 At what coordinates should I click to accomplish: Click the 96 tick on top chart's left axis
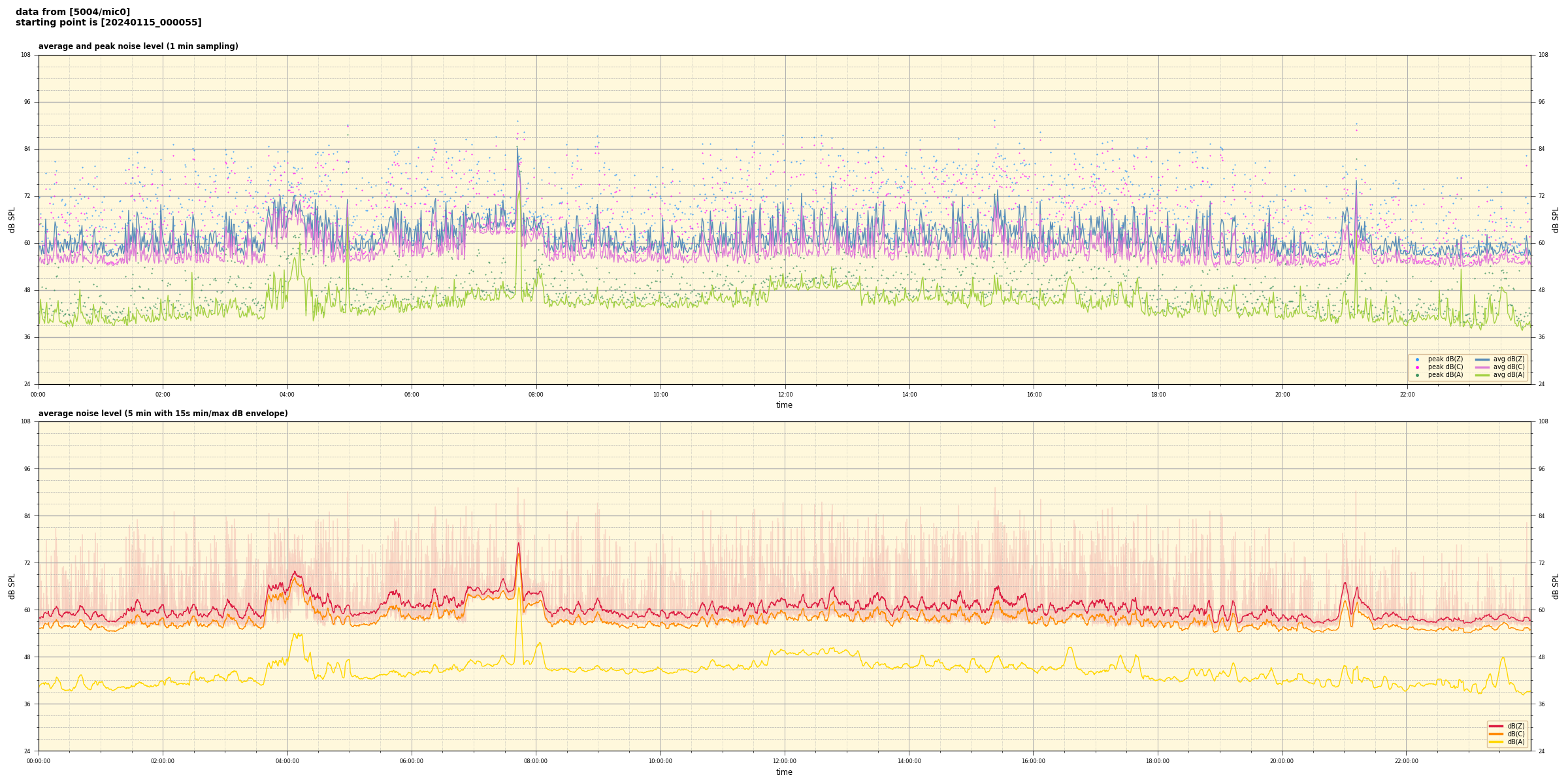pos(27,102)
